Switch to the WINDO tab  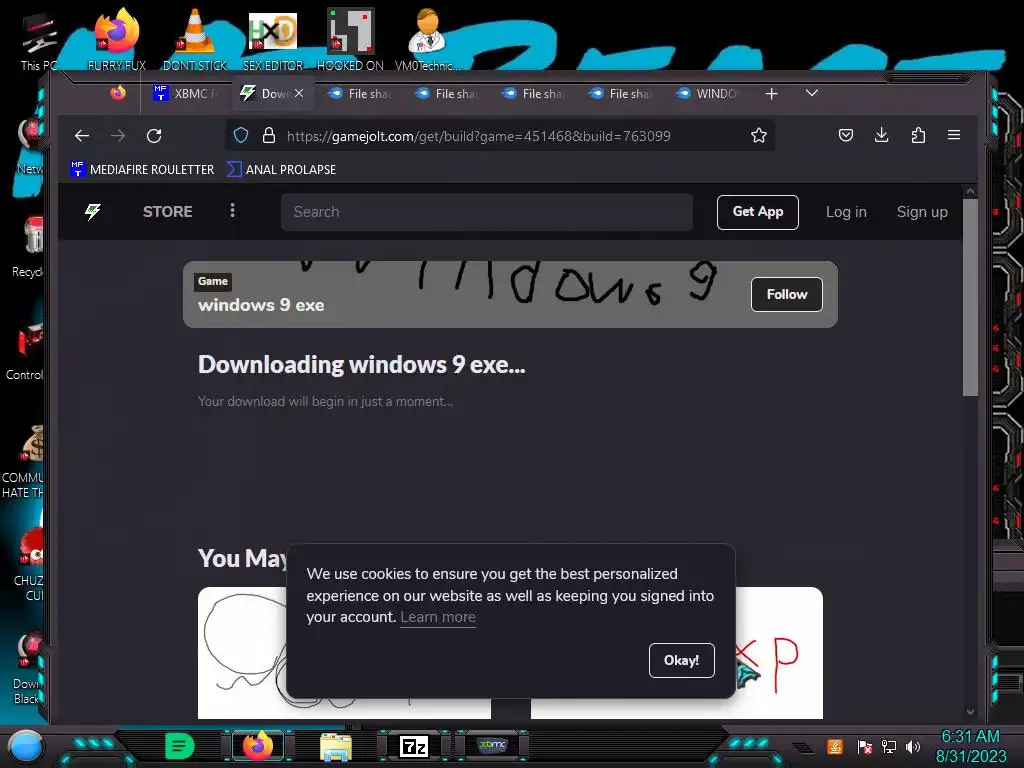click(x=707, y=93)
